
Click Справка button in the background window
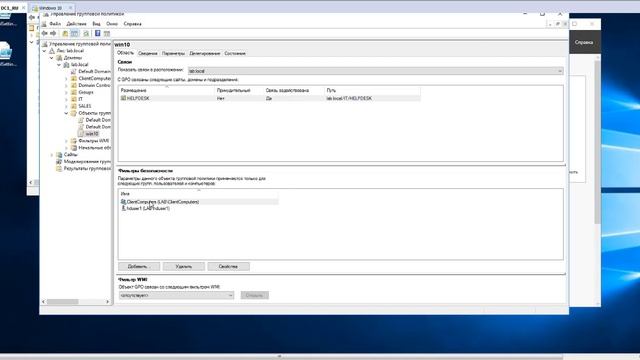tap(584, 42)
